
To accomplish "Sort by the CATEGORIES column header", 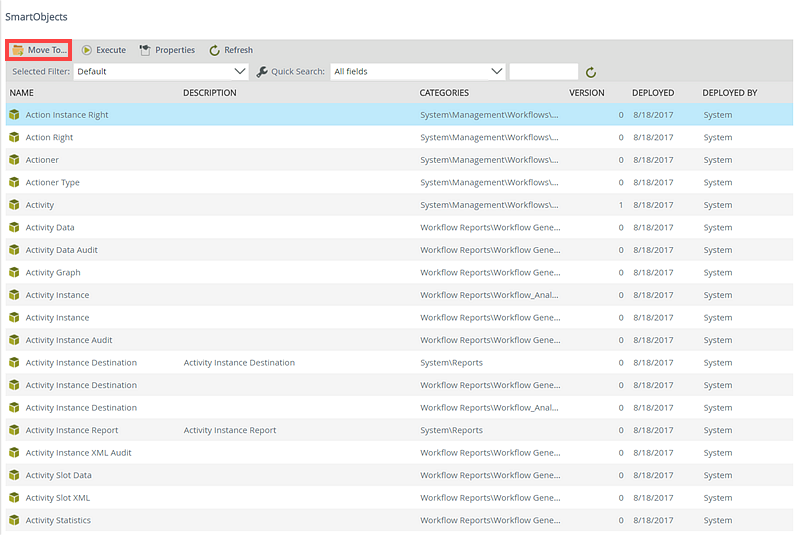I will (x=445, y=93).
